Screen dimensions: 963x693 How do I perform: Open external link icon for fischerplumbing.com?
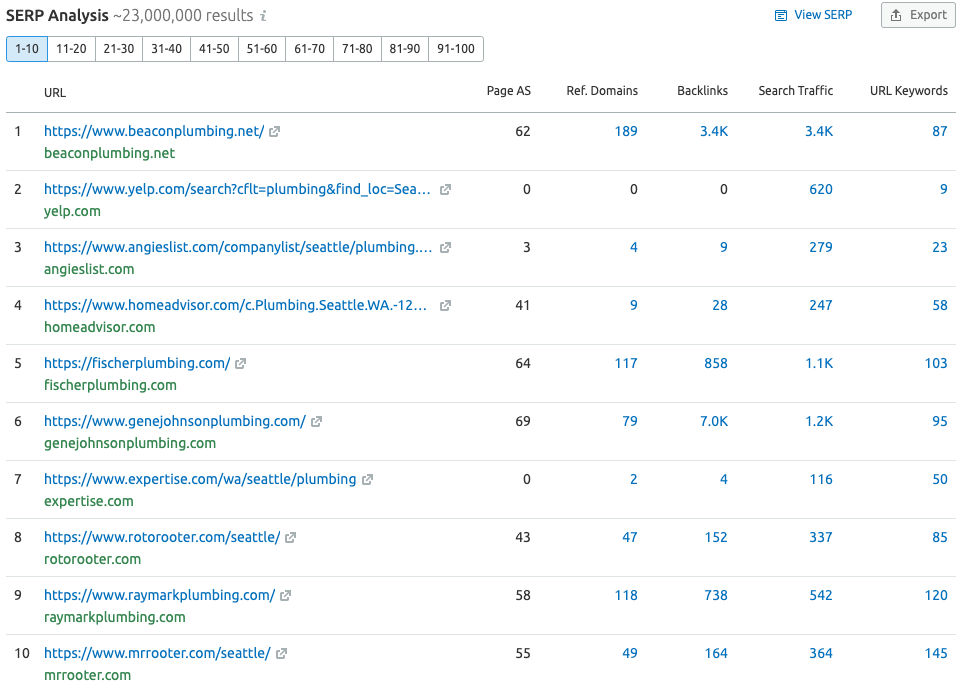[240, 364]
